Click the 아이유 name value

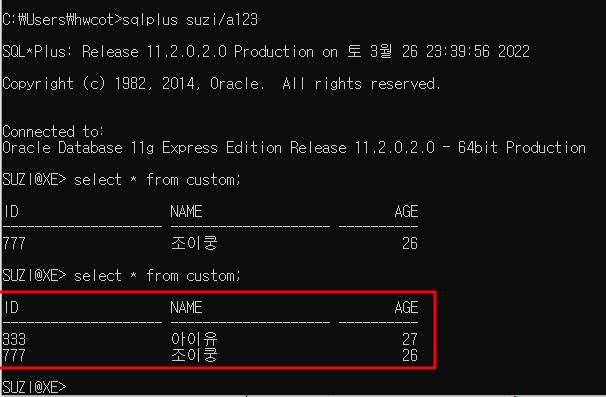(194, 339)
